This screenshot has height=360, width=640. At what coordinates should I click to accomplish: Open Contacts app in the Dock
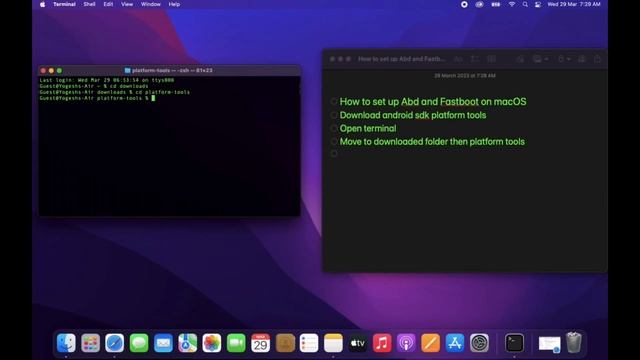point(285,343)
